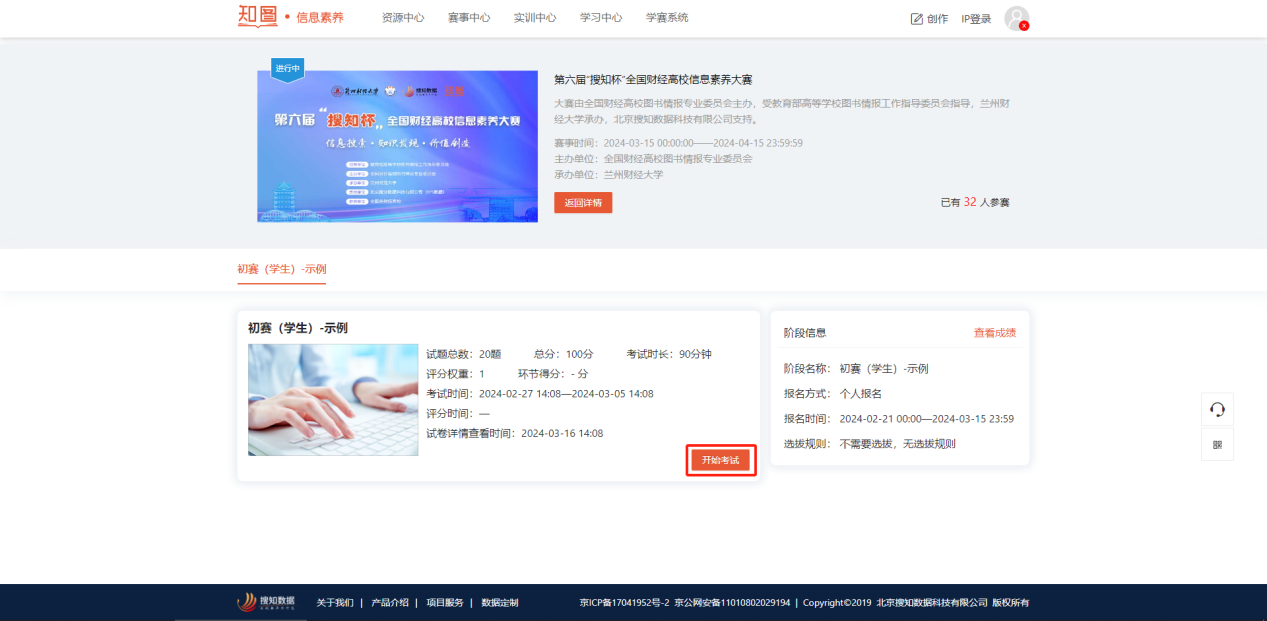Navigate to 学习中心 menu item
This screenshot has width=1267, height=621.
[x=601, y=18]
